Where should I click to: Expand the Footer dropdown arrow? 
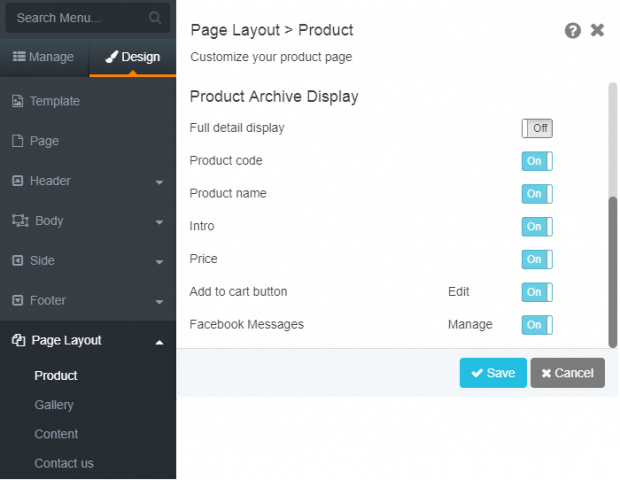click(x=159, y=302)
